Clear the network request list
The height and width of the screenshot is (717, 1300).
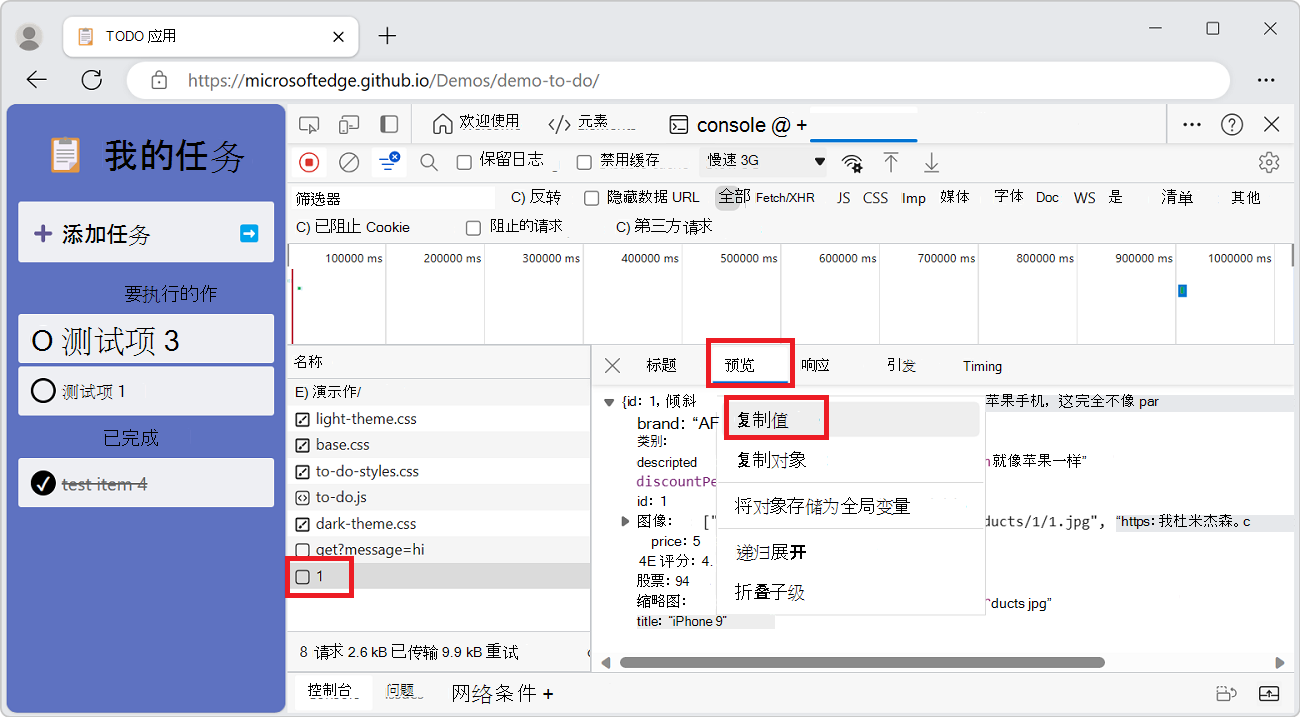(x=350, y=161)
